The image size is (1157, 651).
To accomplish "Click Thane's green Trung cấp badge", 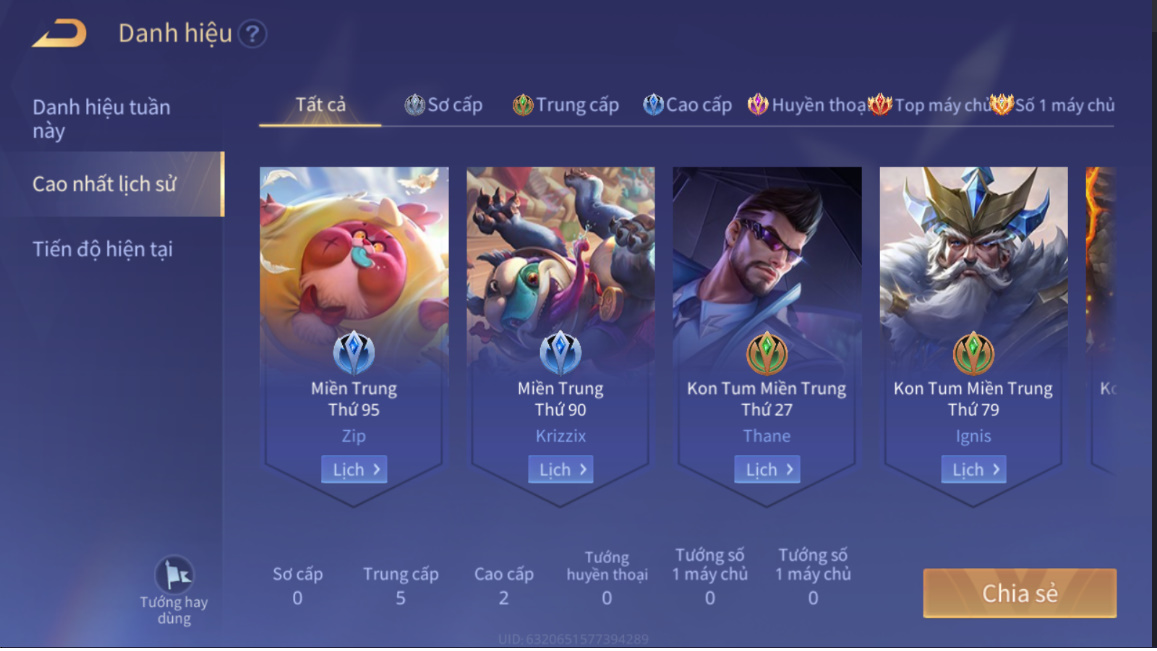I will tap(767, 353).
